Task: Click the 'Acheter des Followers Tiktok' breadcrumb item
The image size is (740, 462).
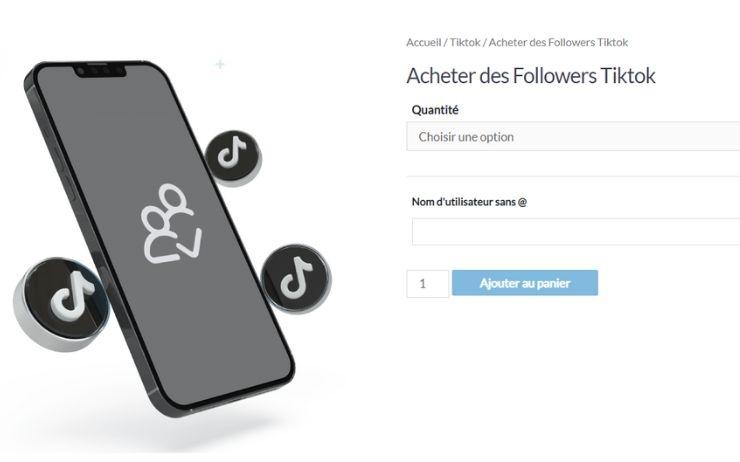Action: (558, 42)
